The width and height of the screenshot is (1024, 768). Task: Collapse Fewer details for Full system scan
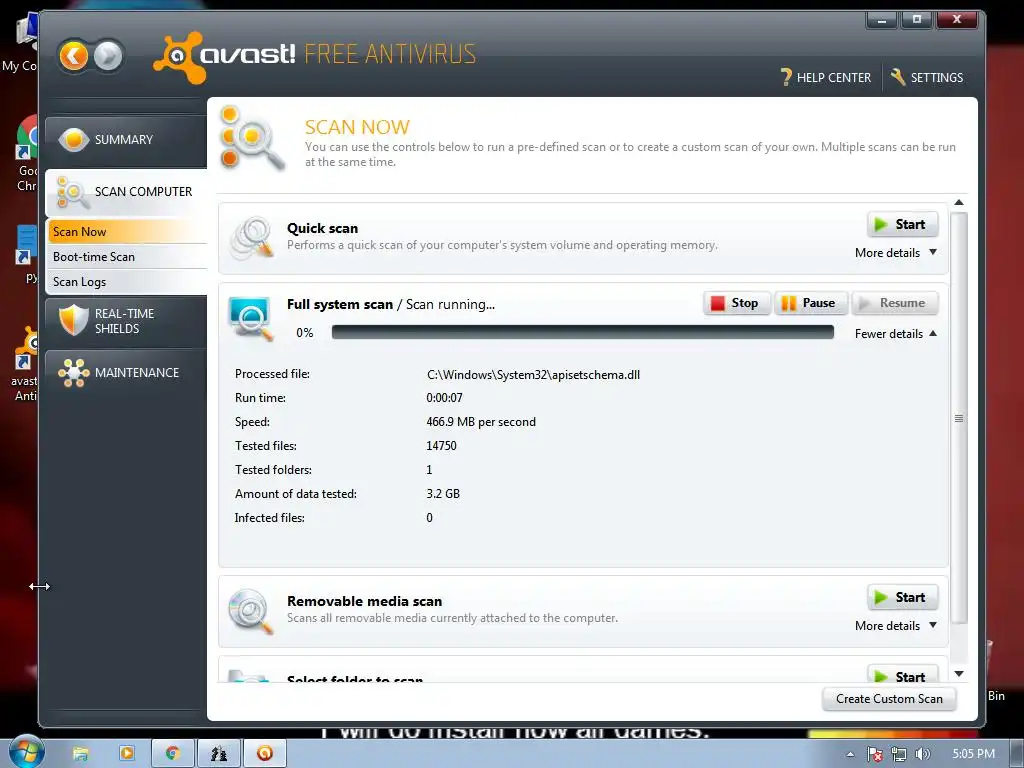tap(895, 334)
